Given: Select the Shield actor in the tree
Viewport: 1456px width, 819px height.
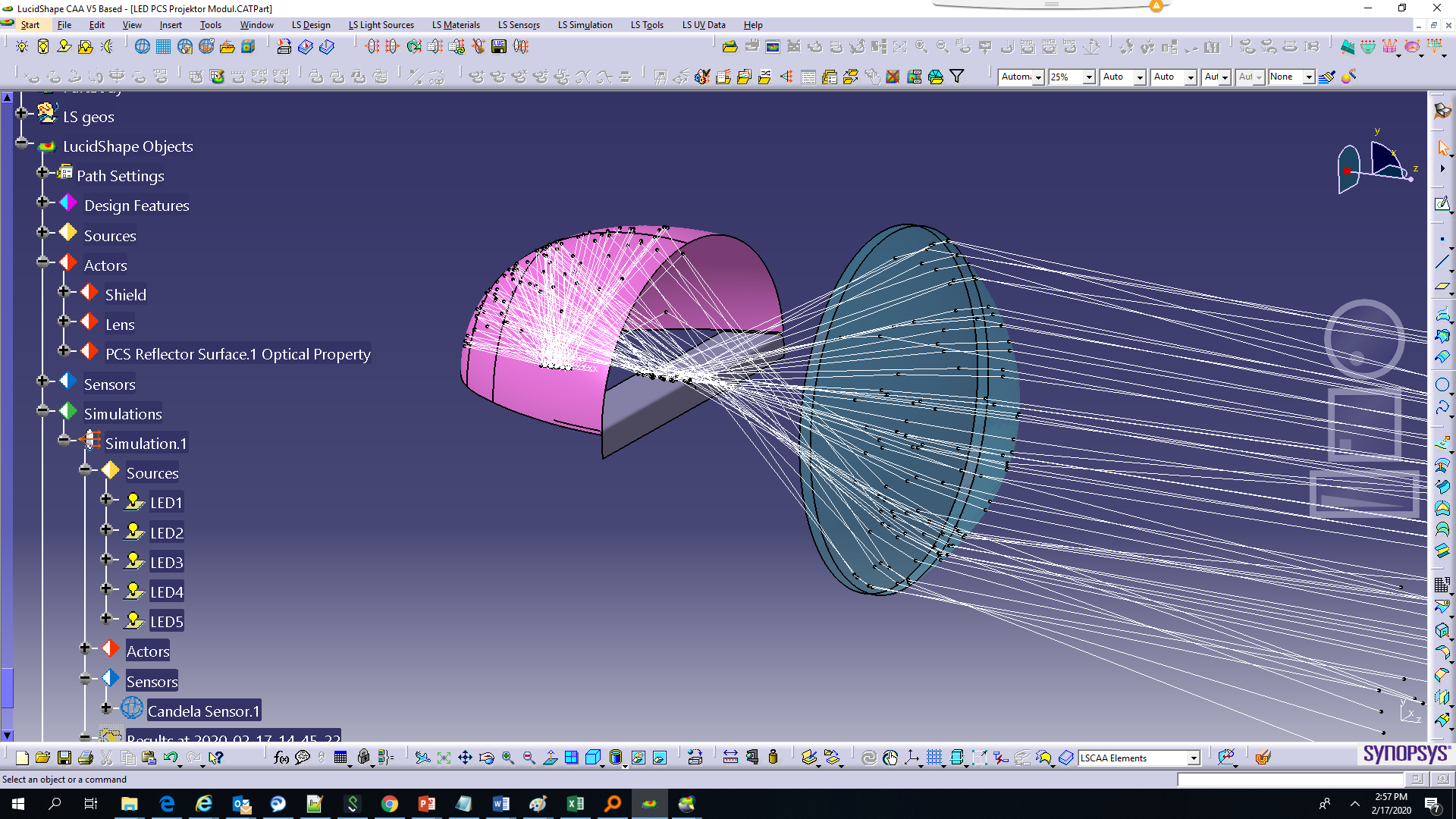Looking at the screenshot, I should 126,294.
